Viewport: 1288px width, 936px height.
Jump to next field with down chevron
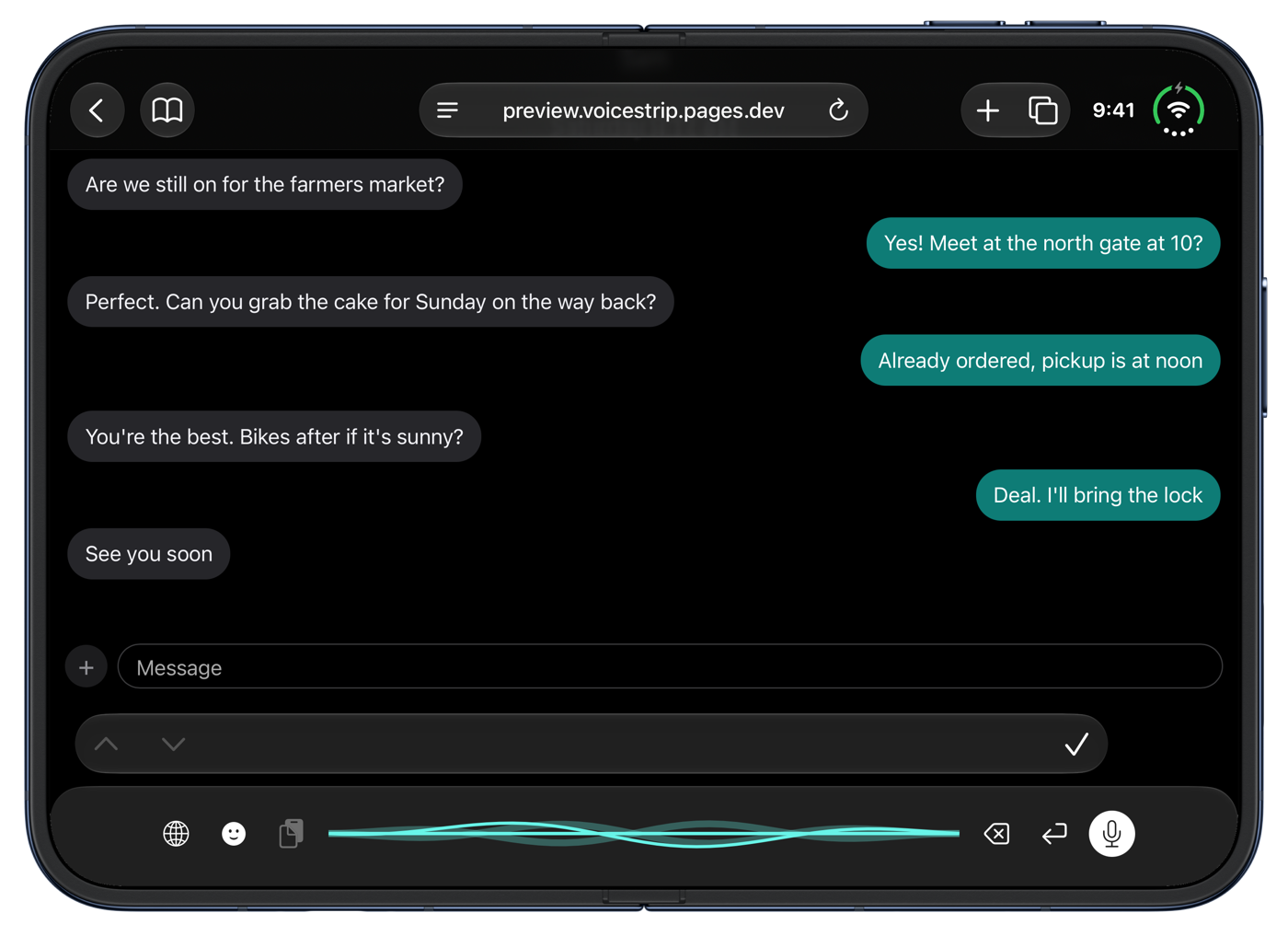[173, 744]
